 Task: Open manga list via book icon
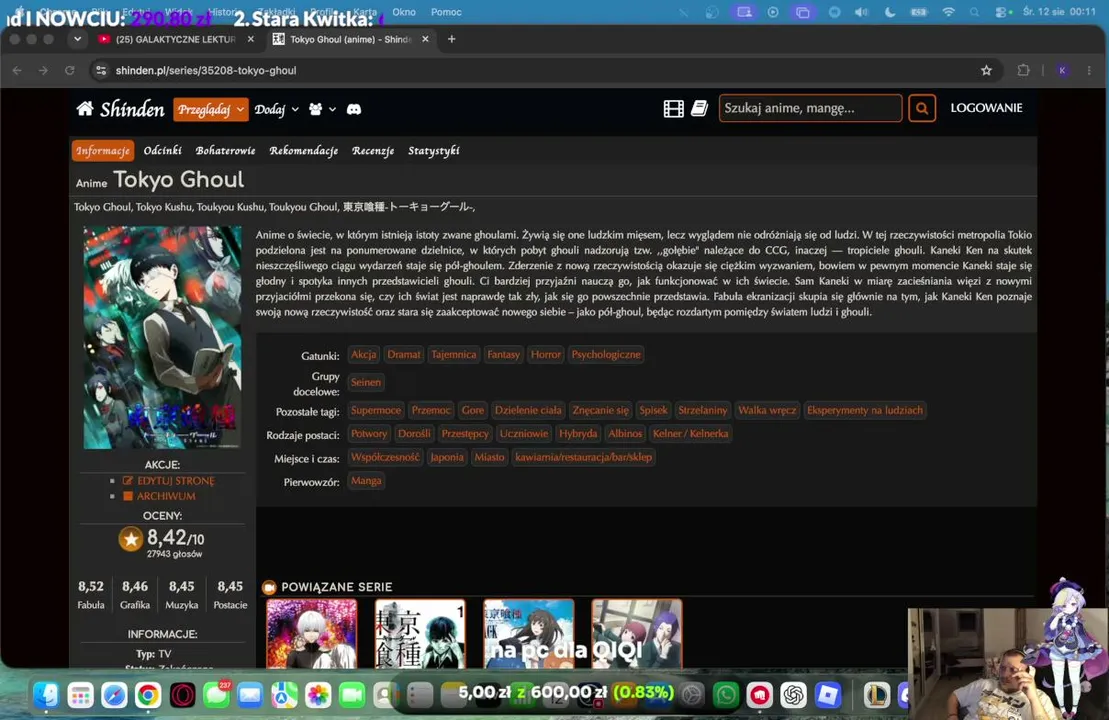click(699, 108)
